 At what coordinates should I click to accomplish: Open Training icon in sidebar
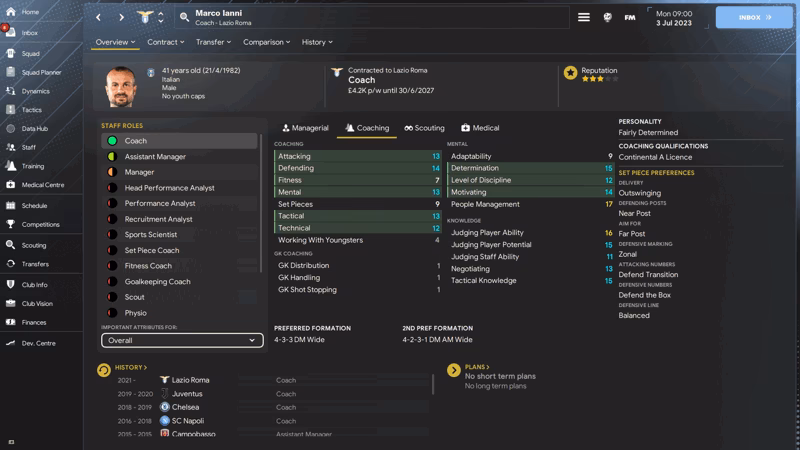[x=11, y=166]
